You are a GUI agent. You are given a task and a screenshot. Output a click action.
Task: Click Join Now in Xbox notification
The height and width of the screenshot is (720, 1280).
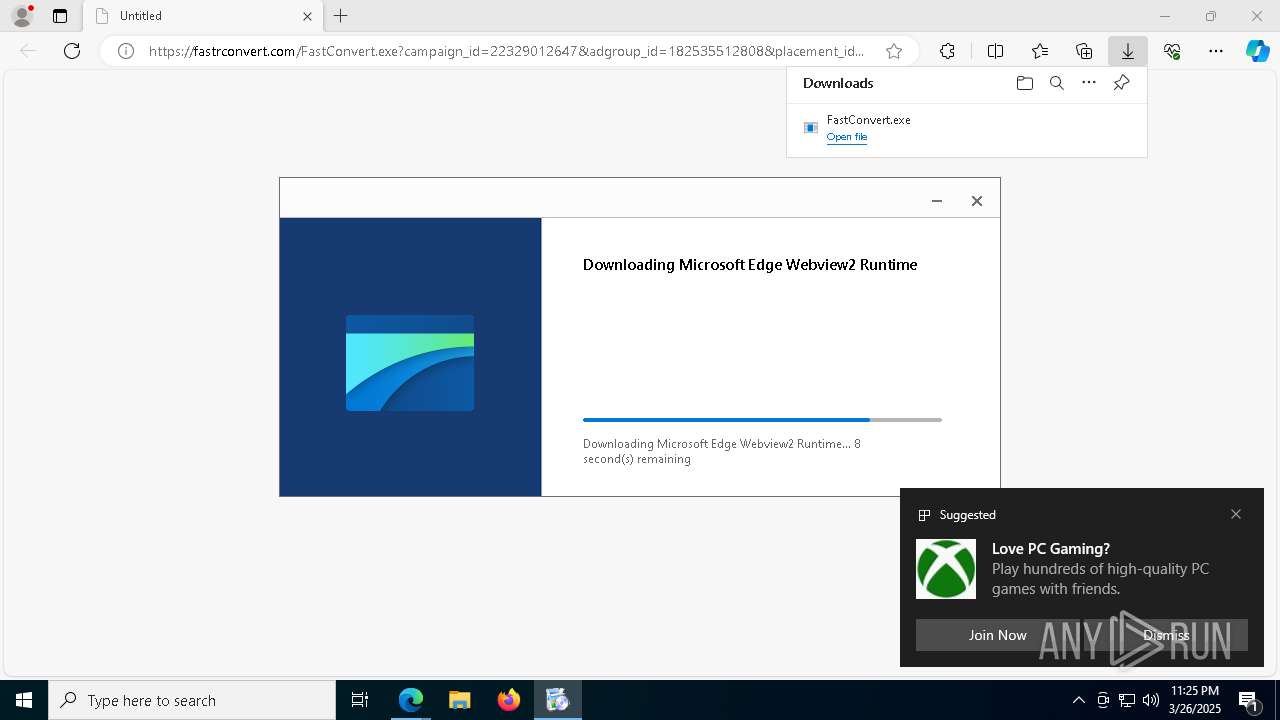pyautogui.click(x=997, y=635)
